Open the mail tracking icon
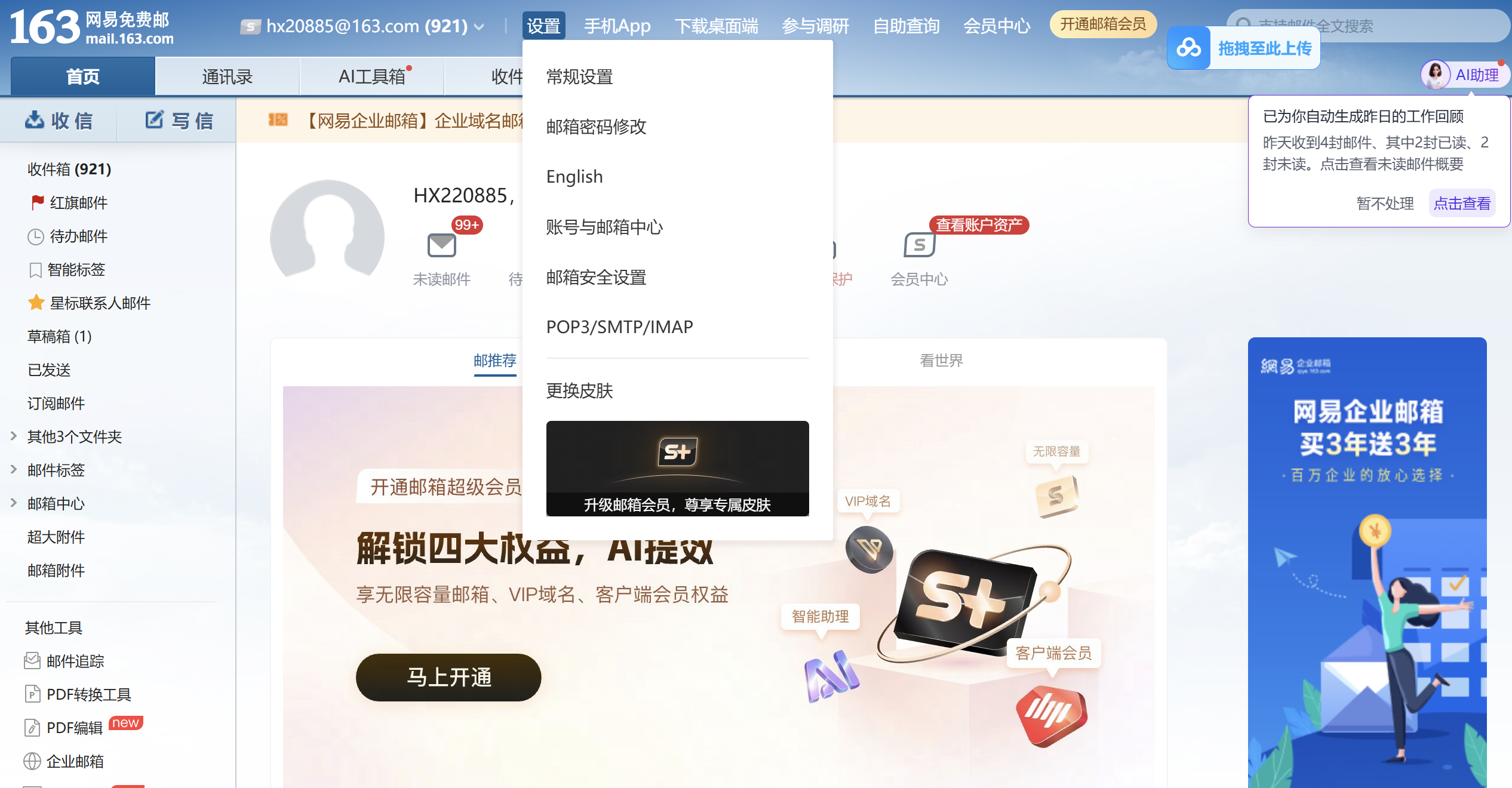The width and height of the screenshot is (1512, 788). pyautogui.click(x=32, y=661)
